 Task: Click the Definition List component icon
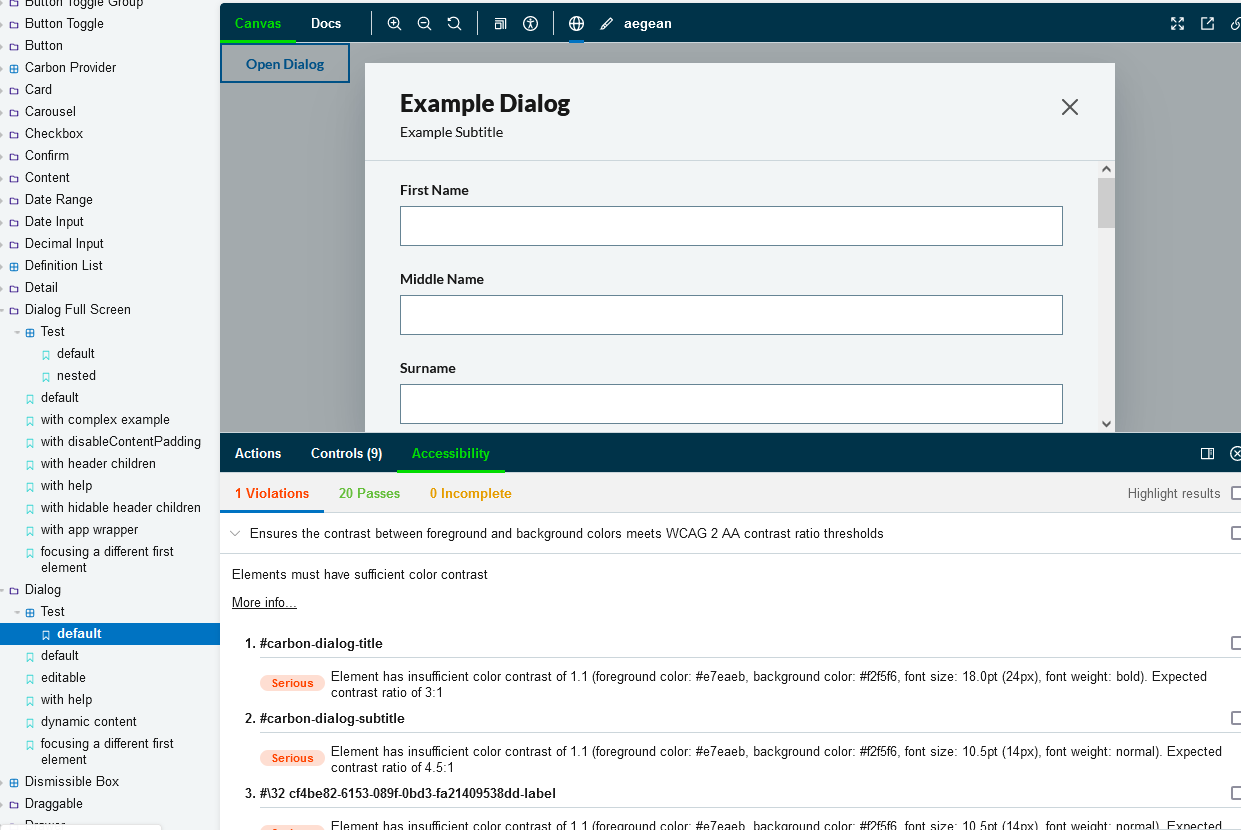click(x=14, y=266)
